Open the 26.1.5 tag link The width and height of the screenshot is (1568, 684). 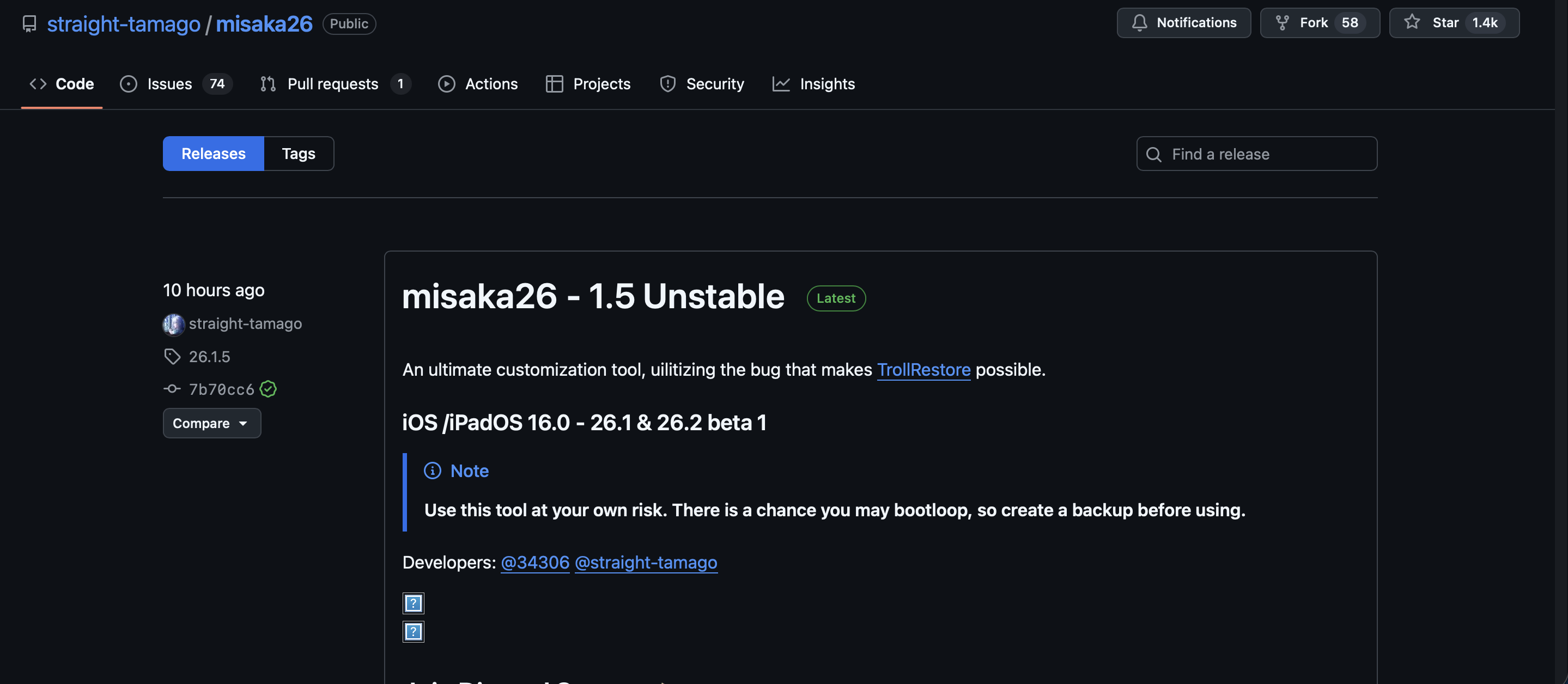(x=209, y=357)
